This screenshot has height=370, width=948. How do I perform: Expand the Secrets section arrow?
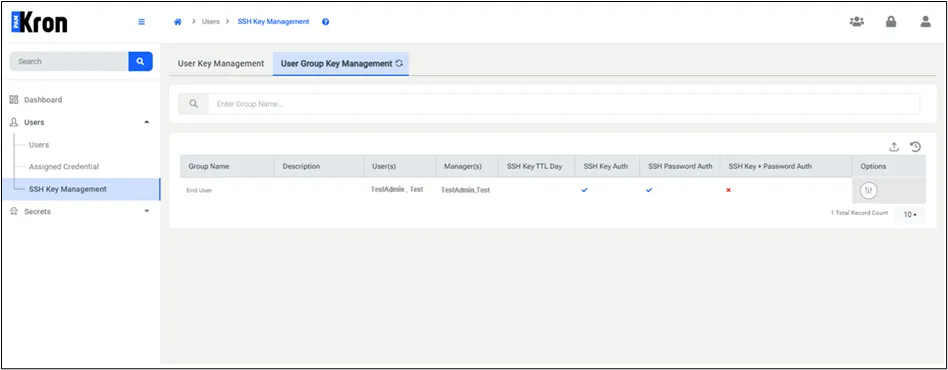coord(146,212)
